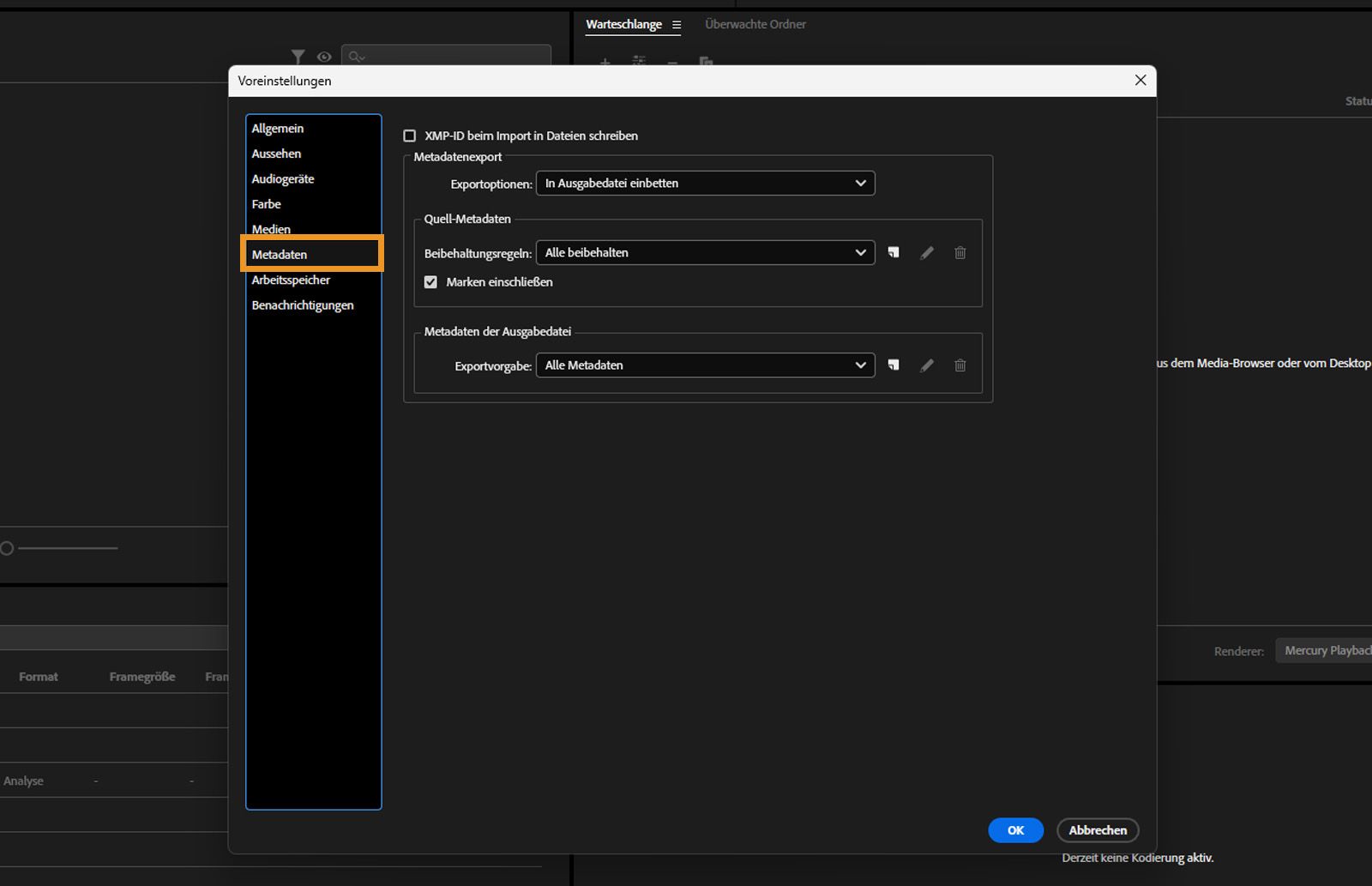Create a new Exportvorgabe template
The image size is (1372, 886).
(894, 365)
